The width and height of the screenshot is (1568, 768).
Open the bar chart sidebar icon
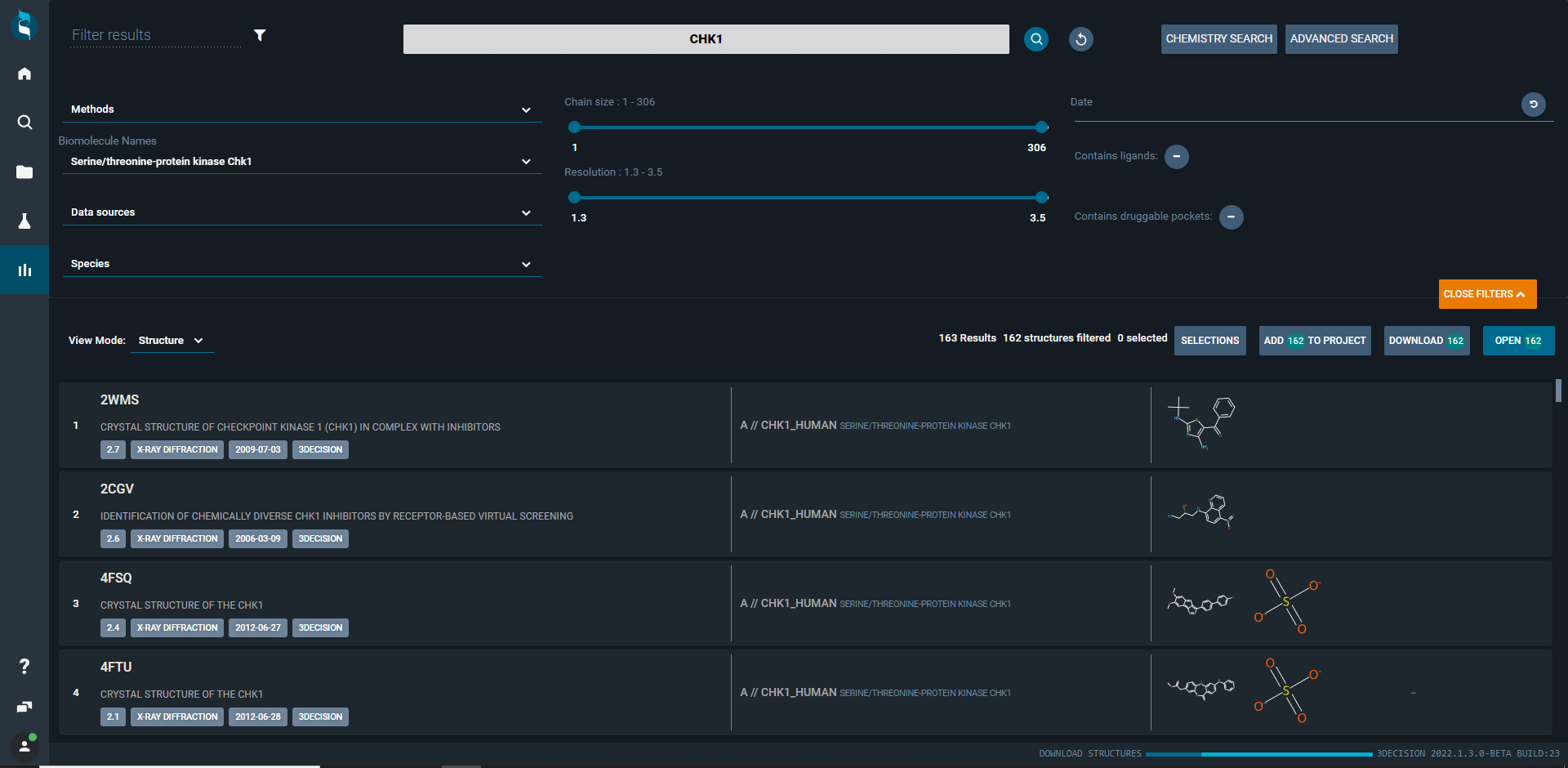point(24,270)
